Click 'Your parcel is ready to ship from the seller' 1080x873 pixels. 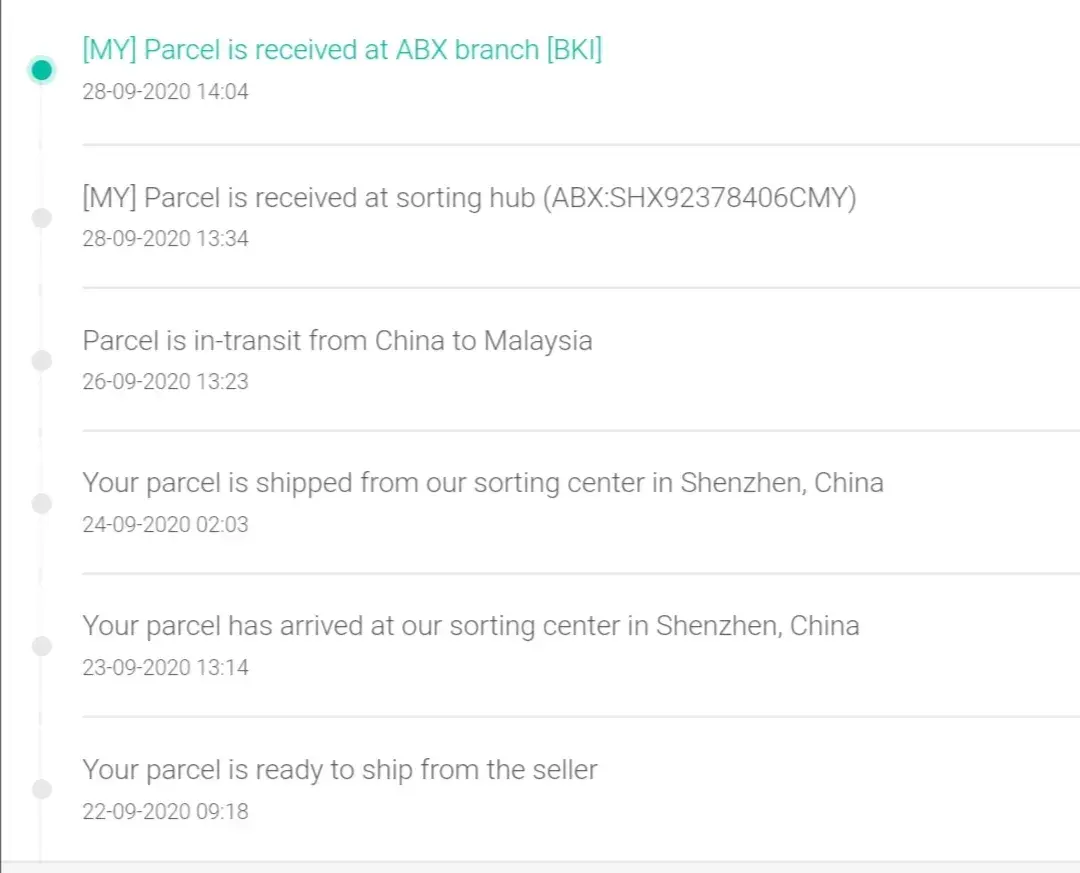(339, 770)
